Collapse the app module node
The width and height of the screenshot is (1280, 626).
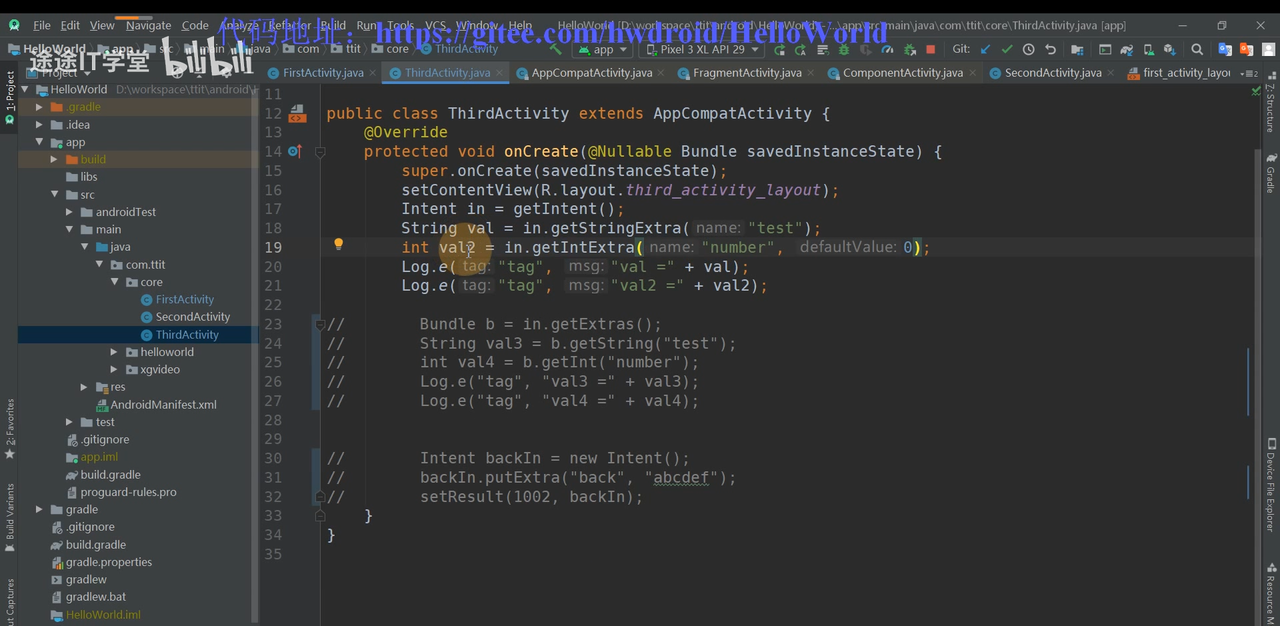(x=40, y=142)
